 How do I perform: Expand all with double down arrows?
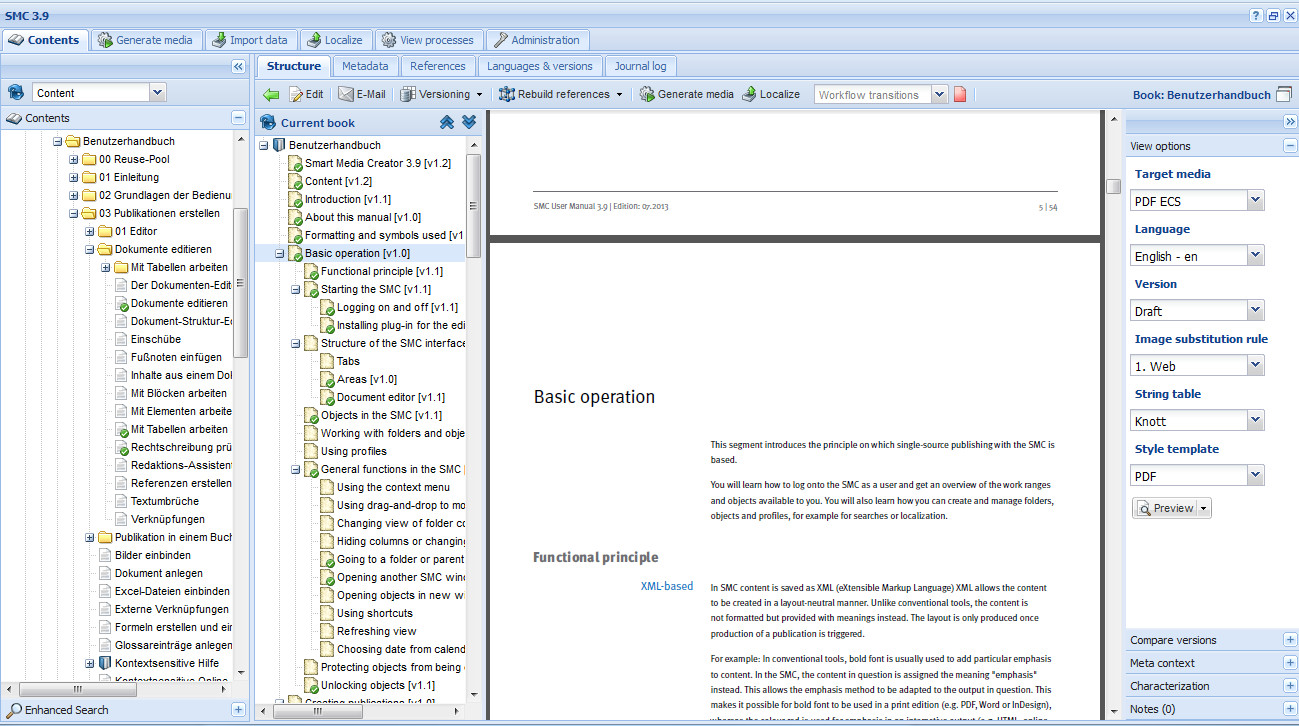pyautogui.click(x=469, y=123)
